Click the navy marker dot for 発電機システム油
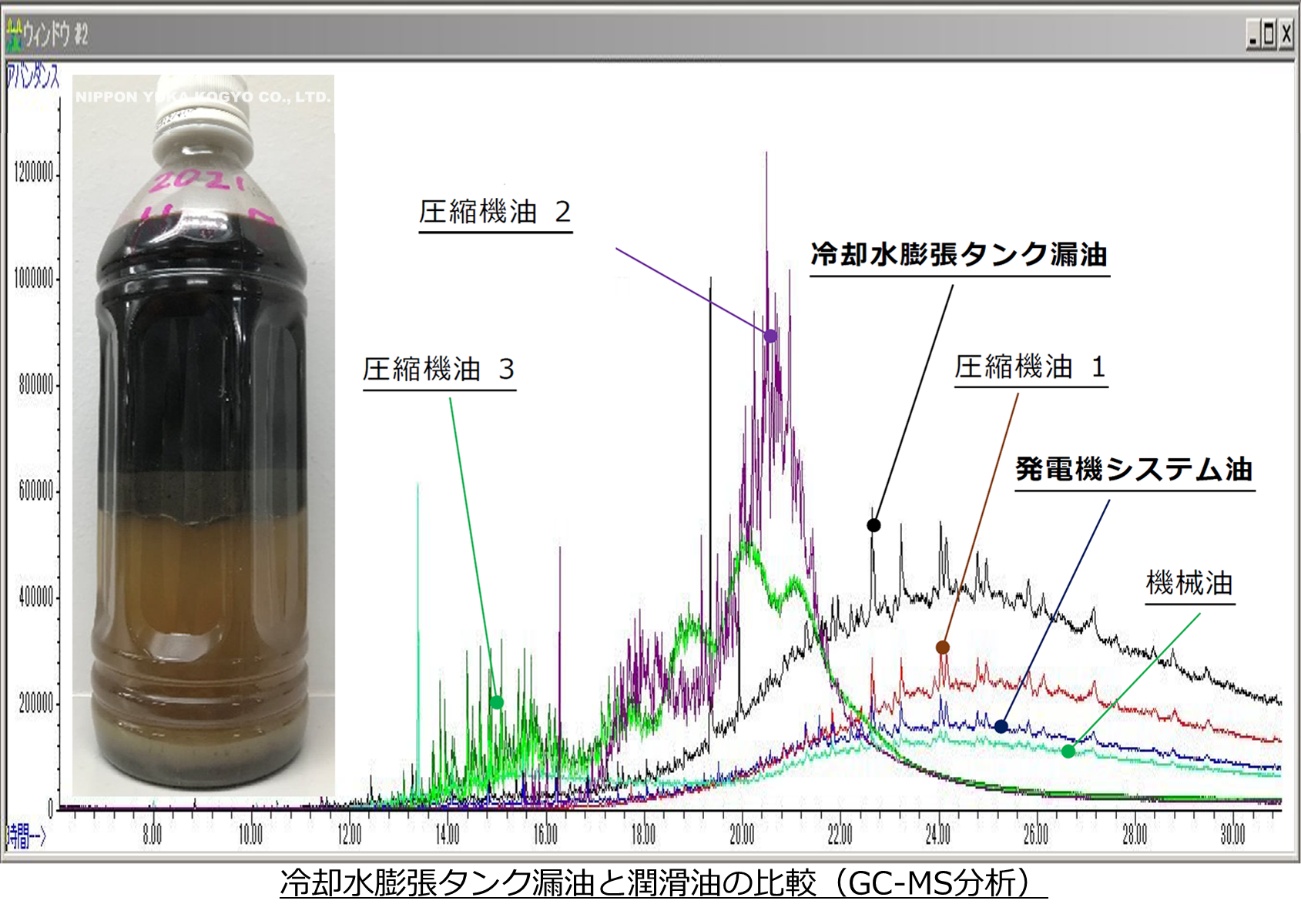This screenshot has height=924, width=1301. [1001, 726]
